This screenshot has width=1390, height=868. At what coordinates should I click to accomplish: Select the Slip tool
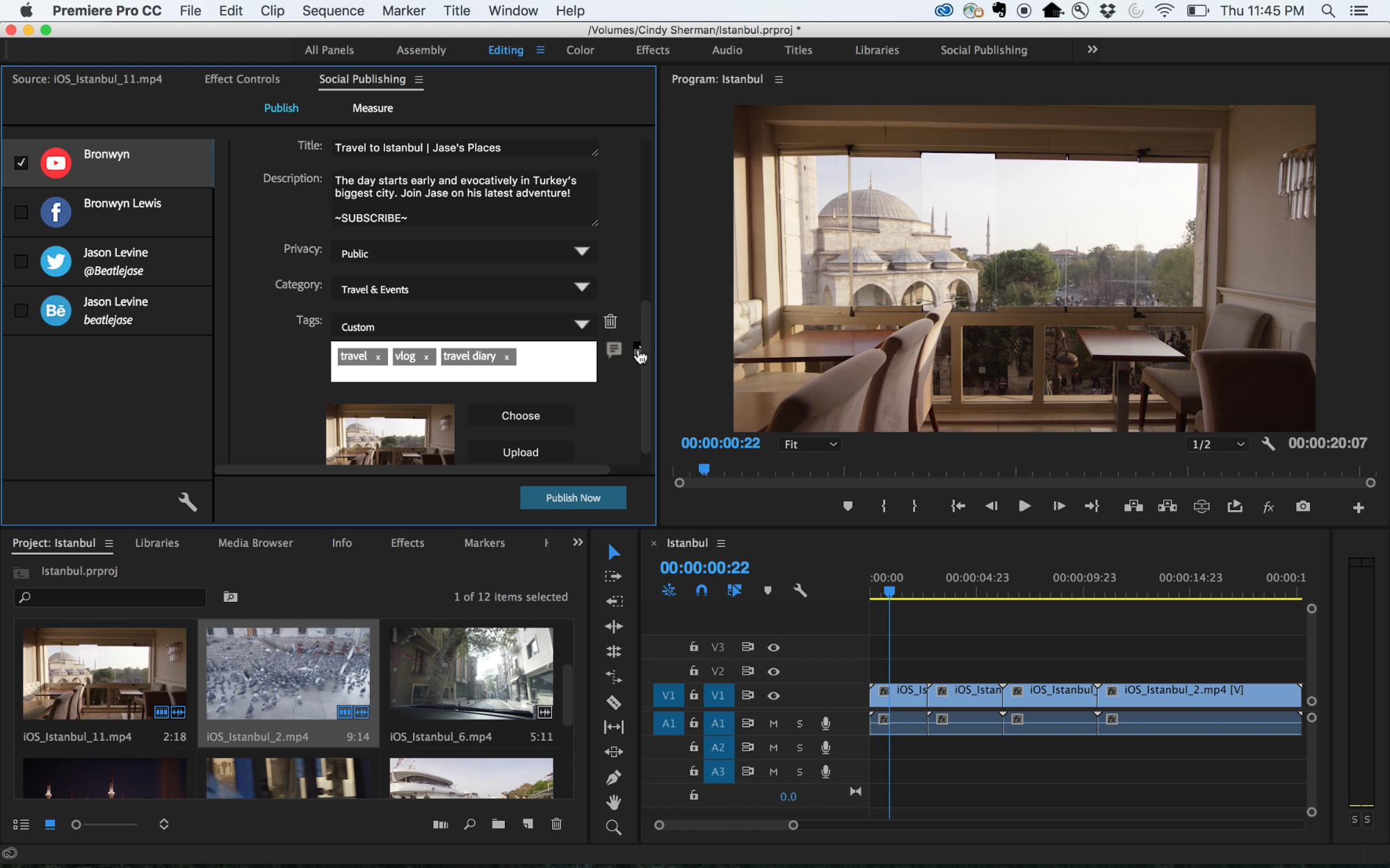click(x=613, y=727)
